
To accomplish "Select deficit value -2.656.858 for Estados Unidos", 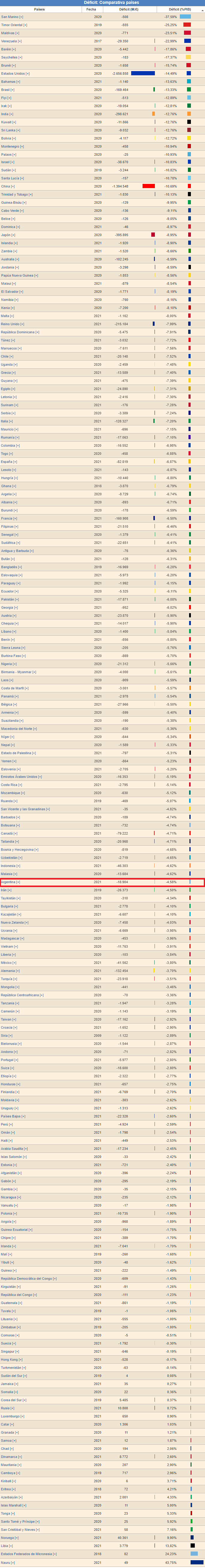I will [120, 74].
